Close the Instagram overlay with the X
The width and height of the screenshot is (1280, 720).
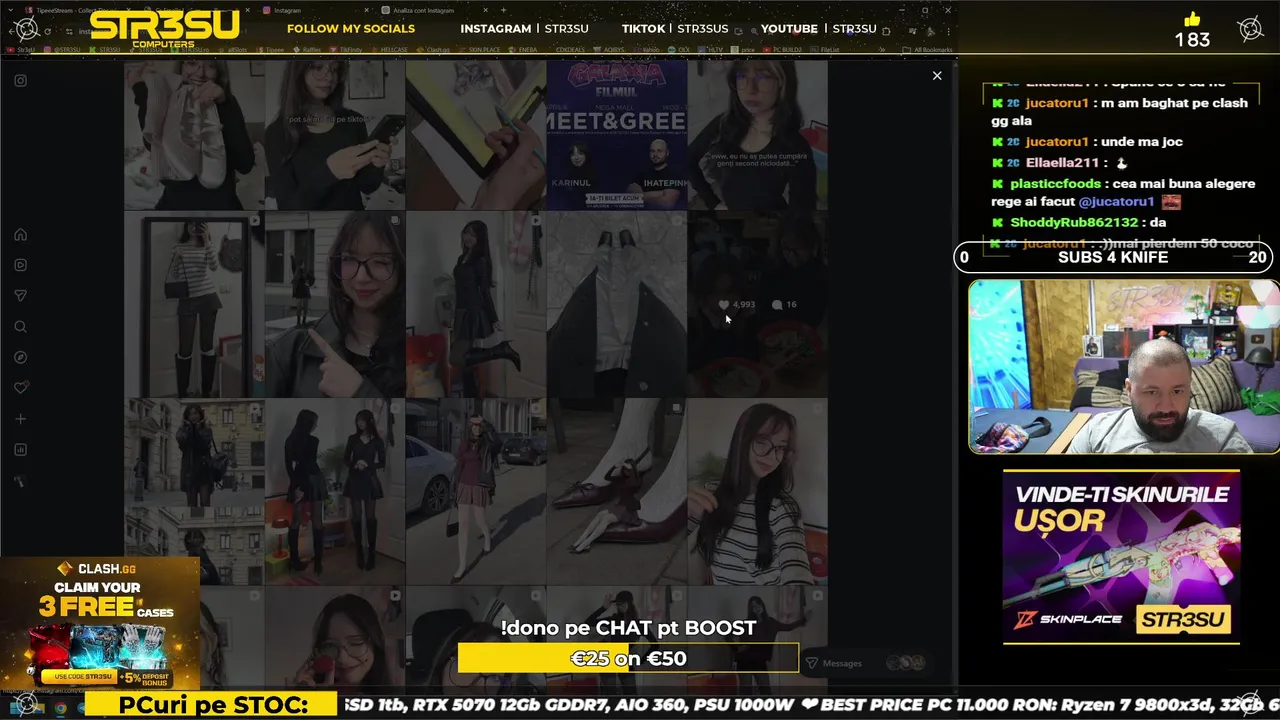pyautogui.click(x=937, y=76)
